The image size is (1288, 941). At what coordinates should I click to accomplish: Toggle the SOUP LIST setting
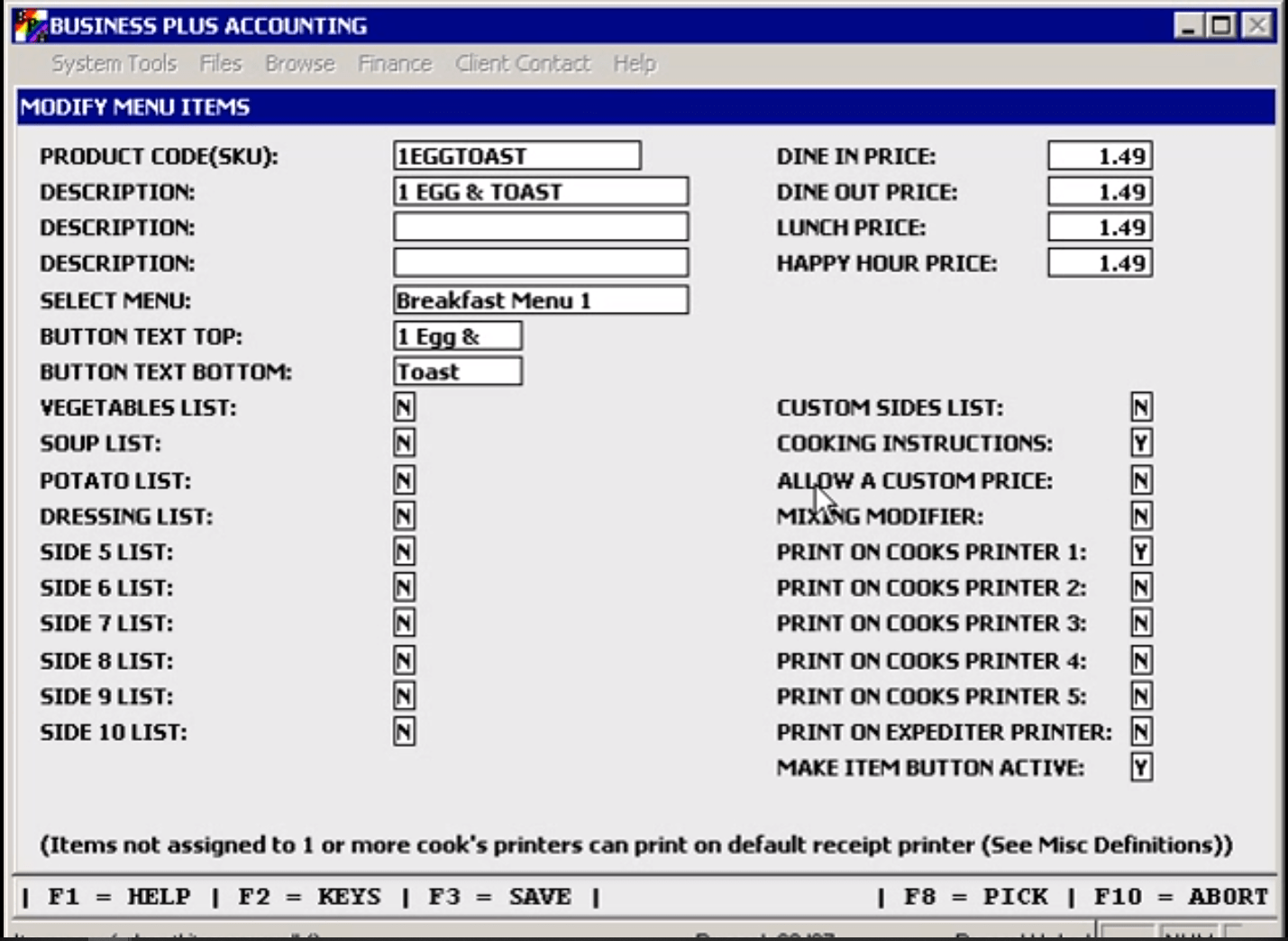[403, 443]
